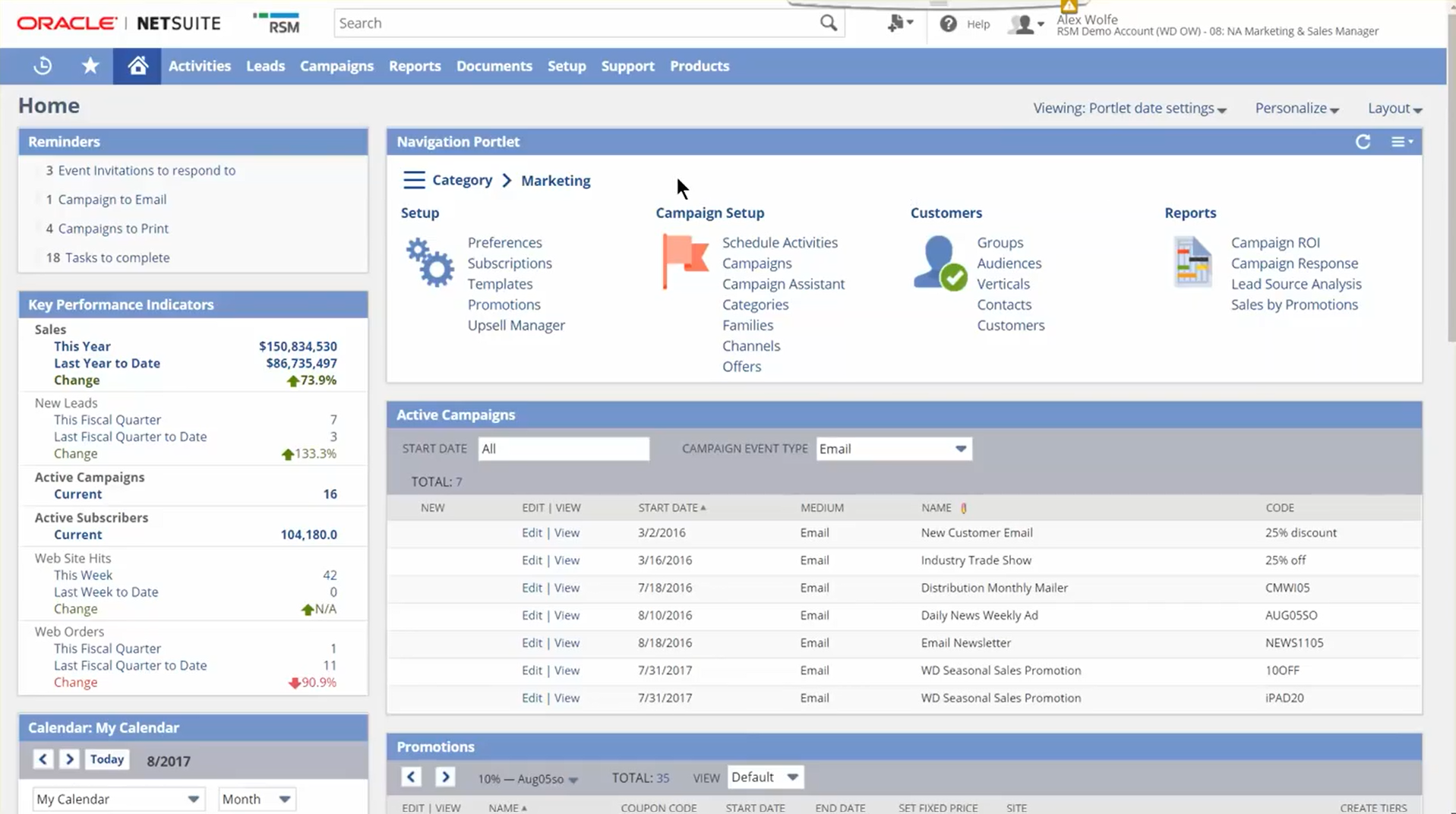Go to the Home house icon

coord(137,66)
